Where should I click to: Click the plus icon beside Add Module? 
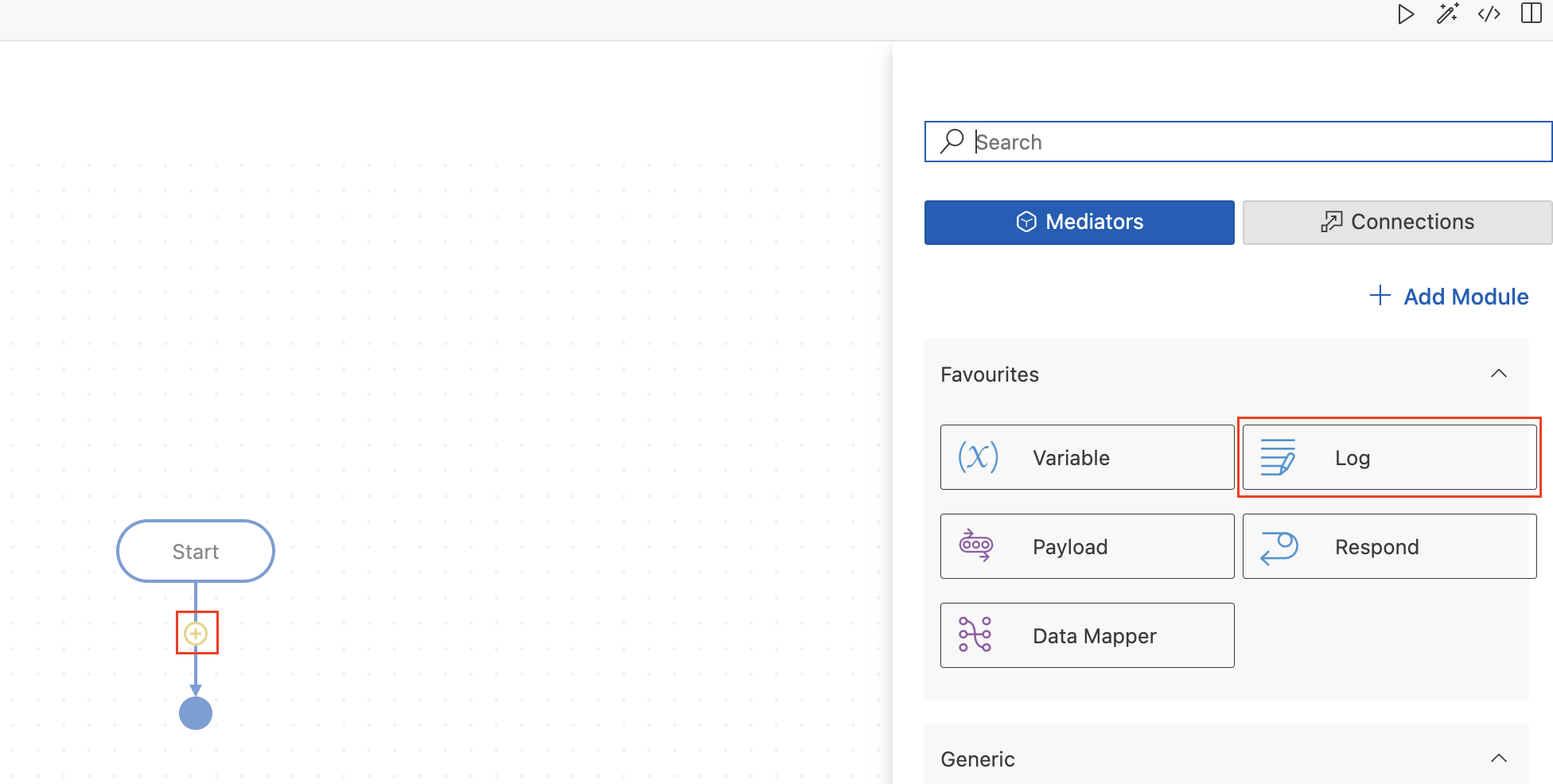tap(1380, 296)
